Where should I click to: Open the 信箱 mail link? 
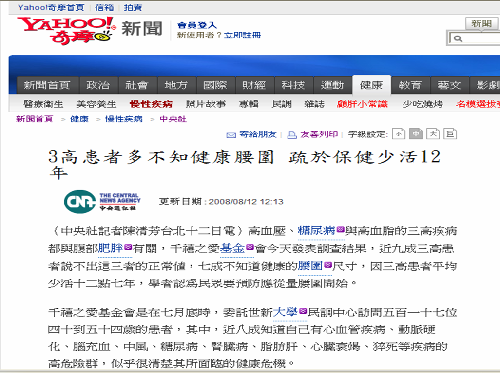104,7
